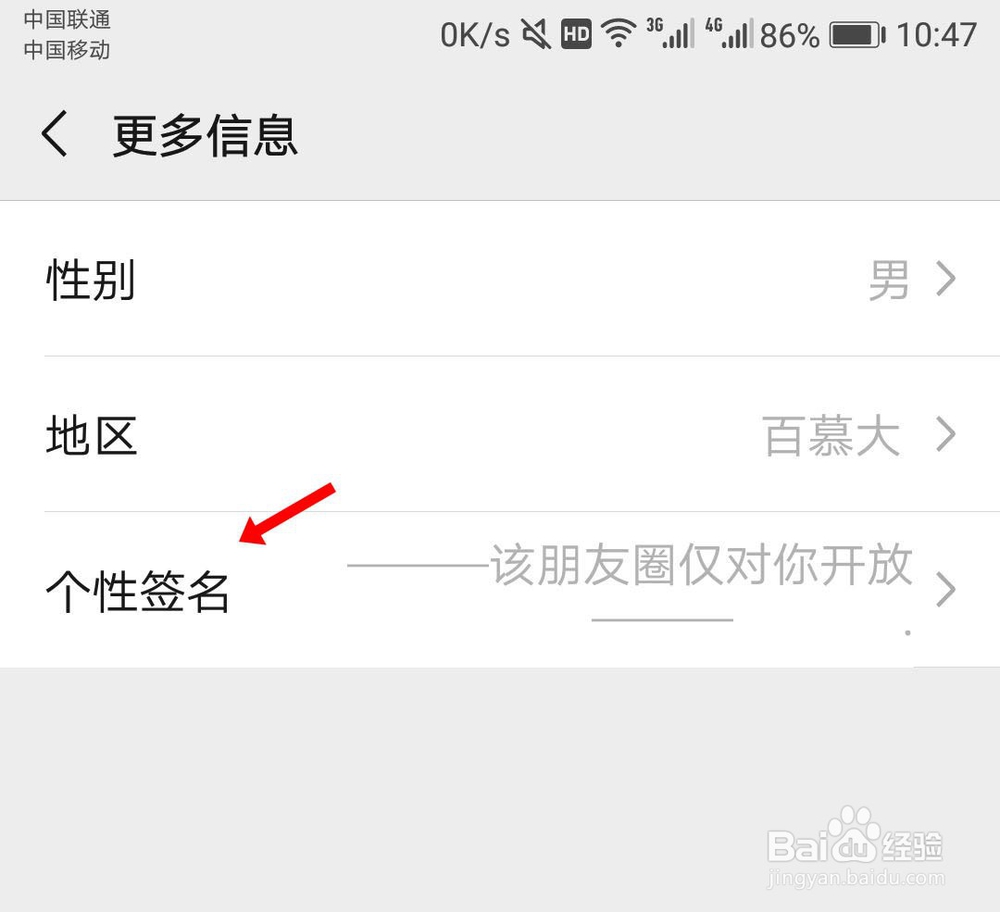The image size is (1000, 912).
Task: Tap the battery status icon
Action: click(x=857, y=34)
